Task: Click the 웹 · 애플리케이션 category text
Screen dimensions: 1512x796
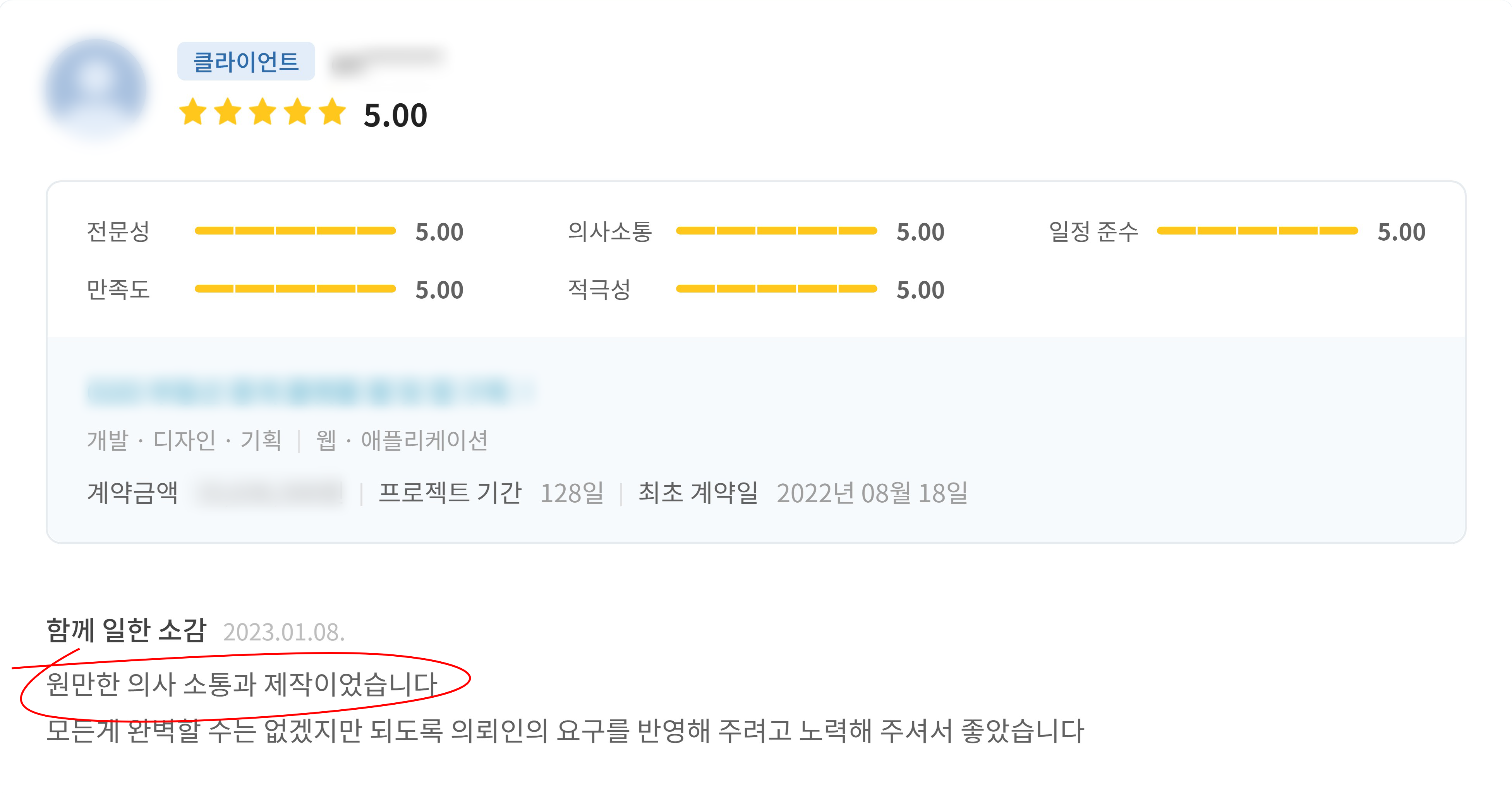Action: tap(402, 440)
